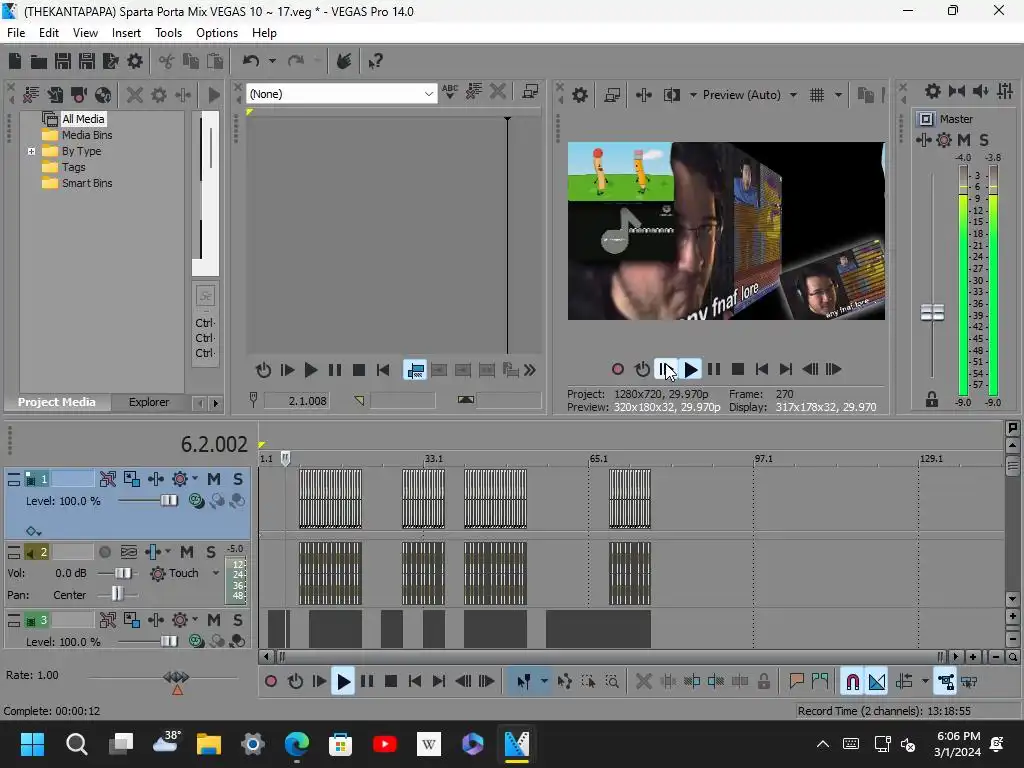Screen dimensions: 1024x768
Task: Click the Cut scissors icon
Action: click(x=167, y=61)
